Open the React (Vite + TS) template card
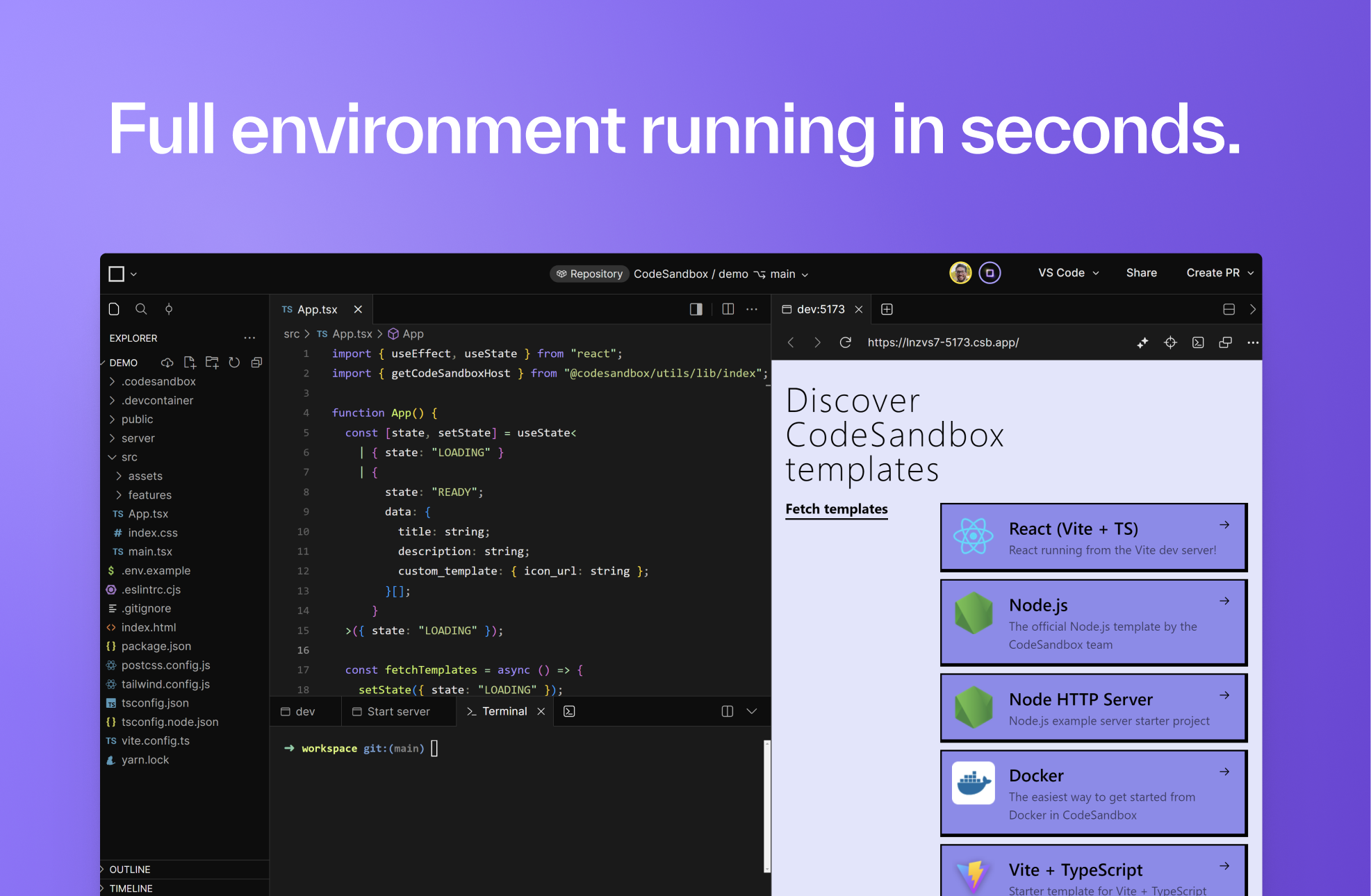Screen dimensions: 1371x896 click(x=1094, y=537)
